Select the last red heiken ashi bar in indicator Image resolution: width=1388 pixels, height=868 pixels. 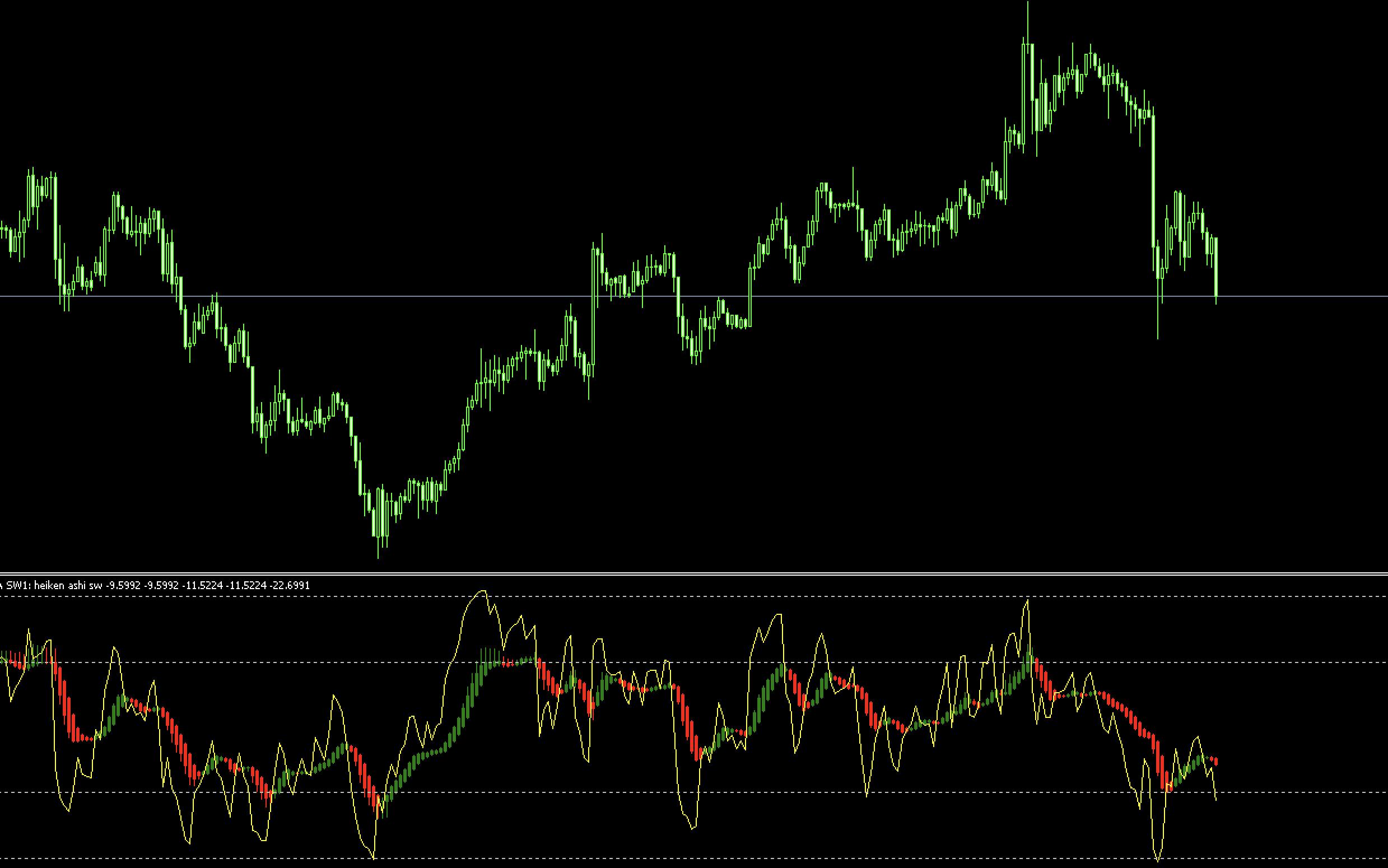tap(1216, 762)
